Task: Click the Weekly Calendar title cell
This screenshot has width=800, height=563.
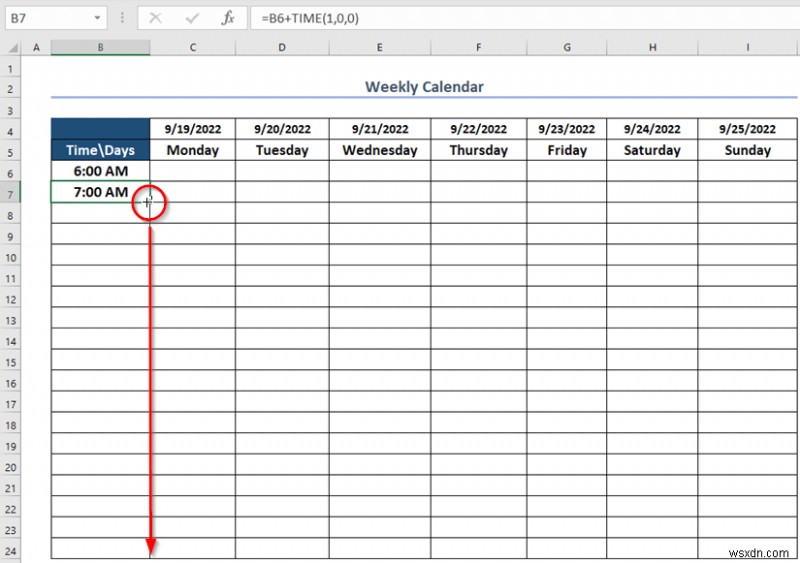Action: pyautogui.click(x=424, y=87)
